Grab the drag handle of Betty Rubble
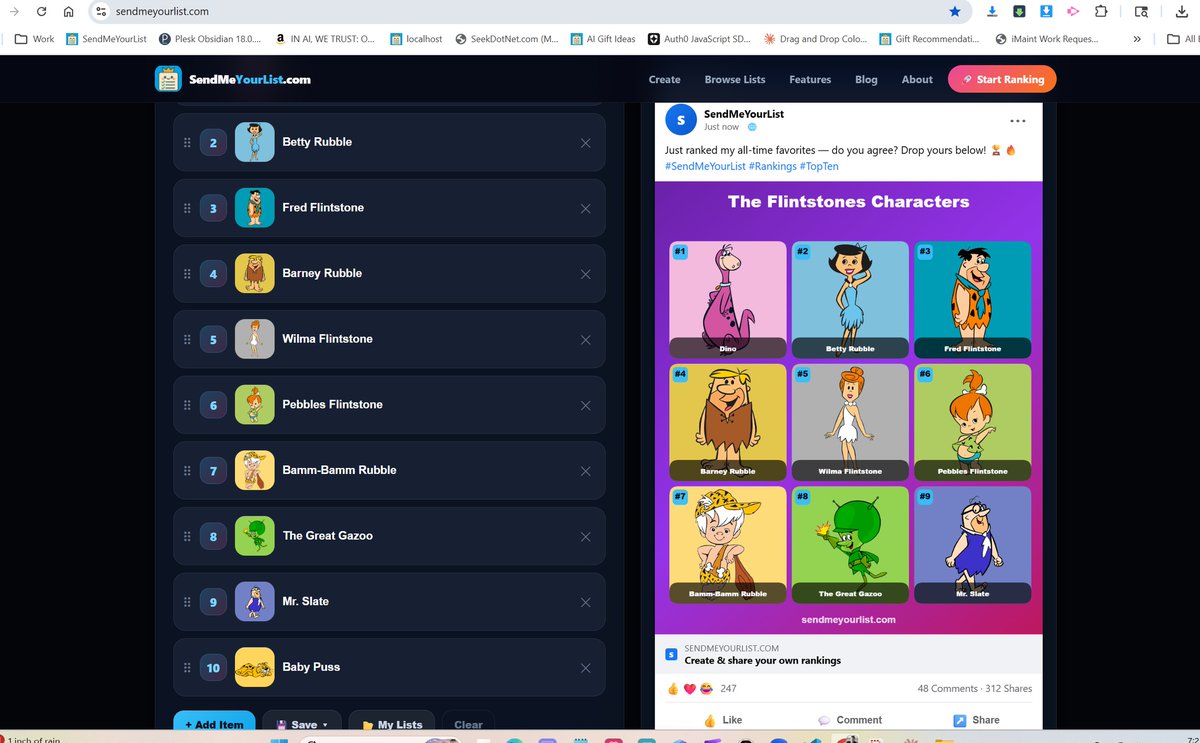Viewport: 1200px width, 743px height. coord(187,142)
